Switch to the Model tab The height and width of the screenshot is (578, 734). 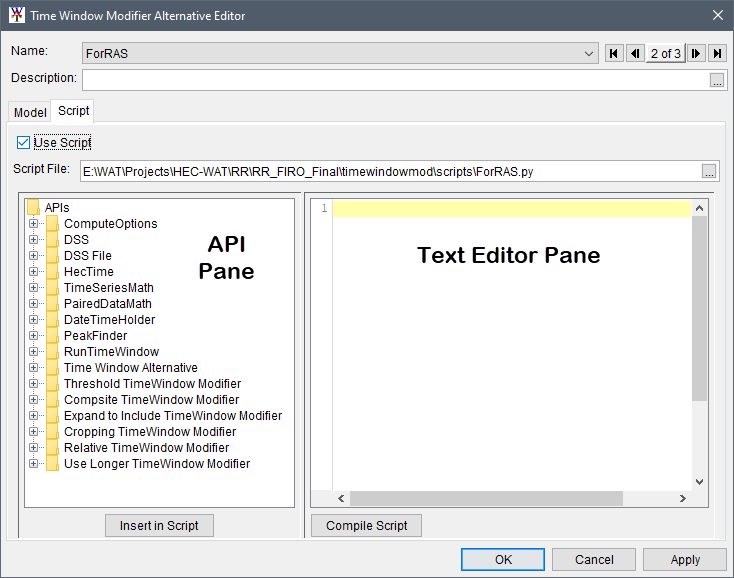click(29, 112)
